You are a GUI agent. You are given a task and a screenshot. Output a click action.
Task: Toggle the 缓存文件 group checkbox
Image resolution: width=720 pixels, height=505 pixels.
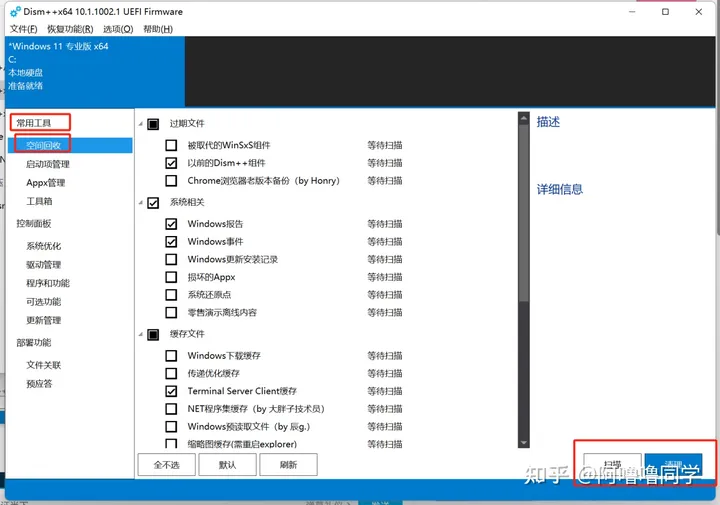pos(153,334)
